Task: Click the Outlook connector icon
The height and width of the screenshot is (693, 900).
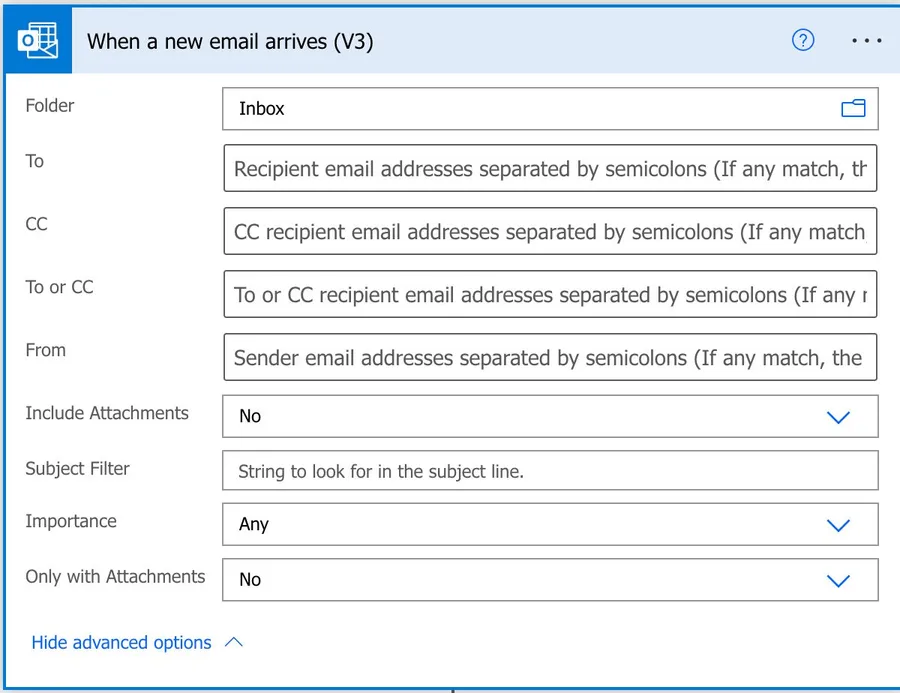Action: [x=36, y=41]
